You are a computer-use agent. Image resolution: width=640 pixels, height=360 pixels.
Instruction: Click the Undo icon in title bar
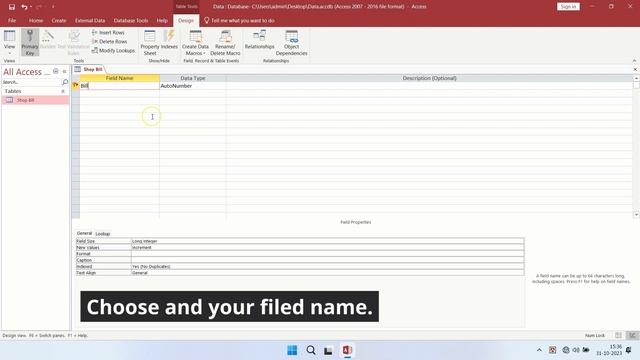point(24,7)
